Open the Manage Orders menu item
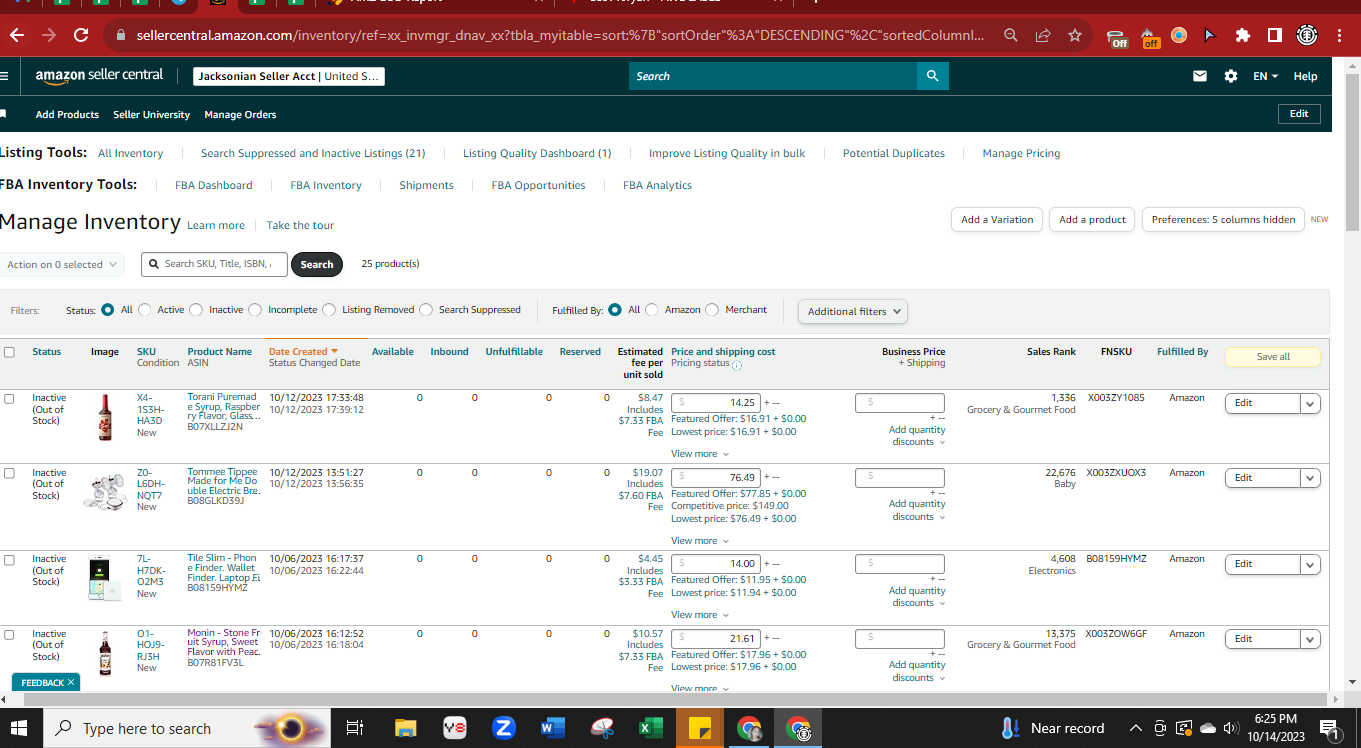Screen dimensions: 1361x748 point(240,115)
